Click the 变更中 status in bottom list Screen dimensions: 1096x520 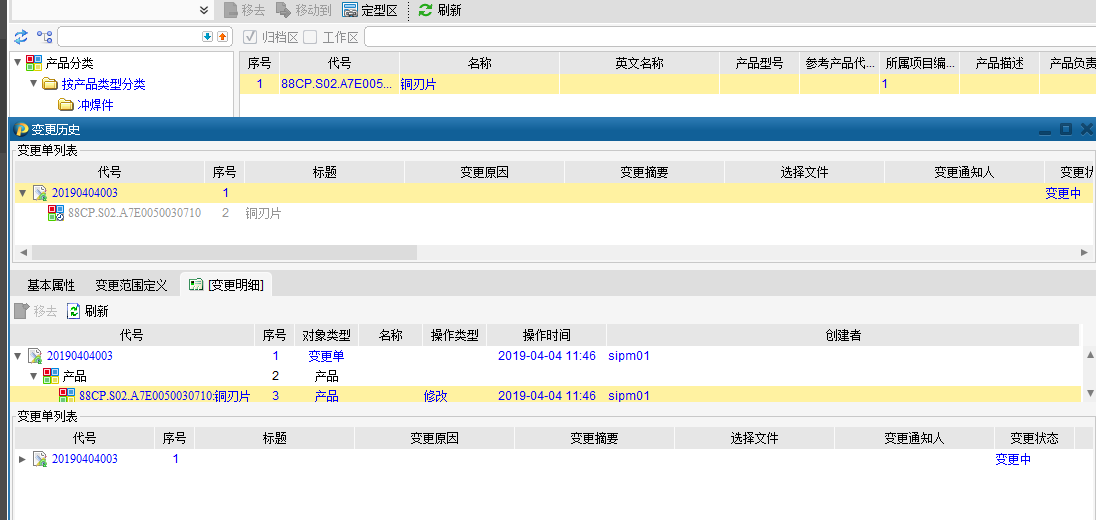point(1013,459)
